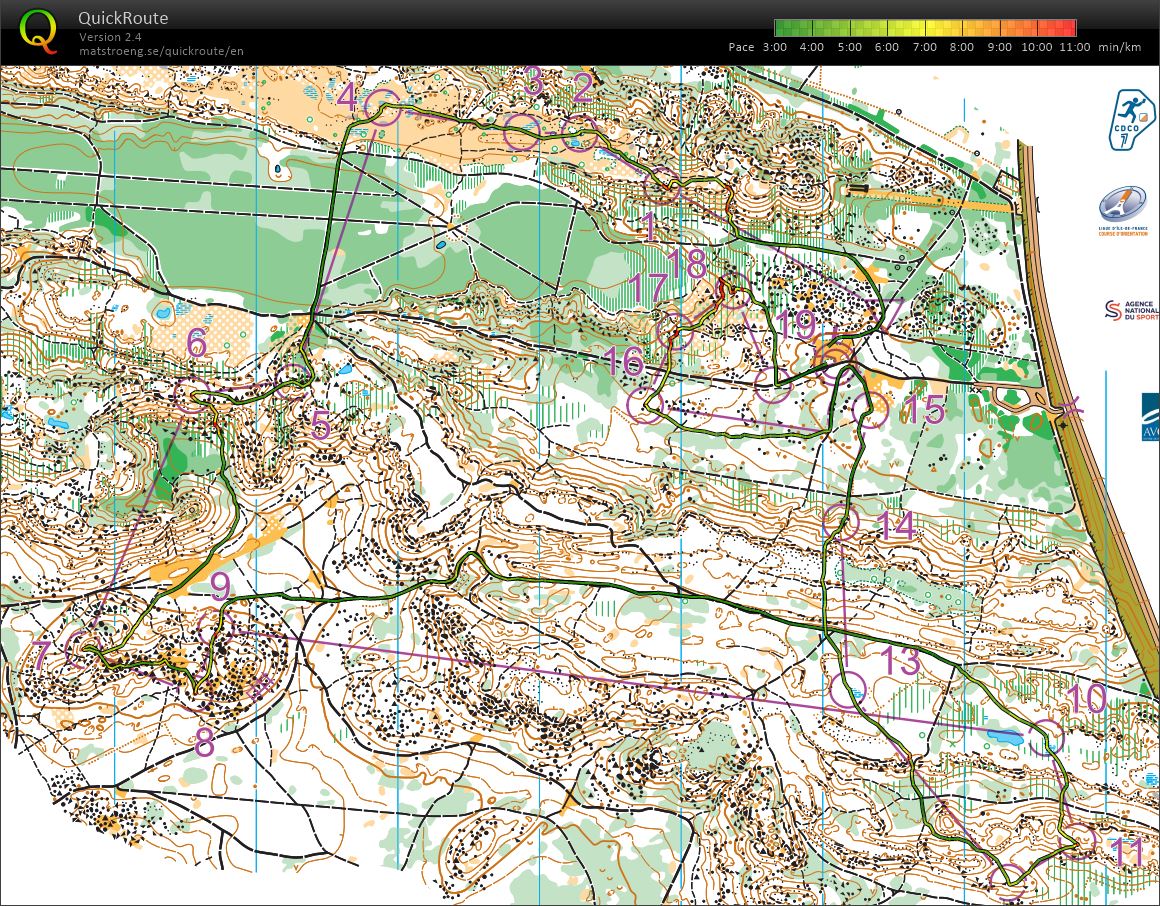
Task: Click the blue logo below Agence Nationale
Action: pyautogui.click(x=1150, y=415)
